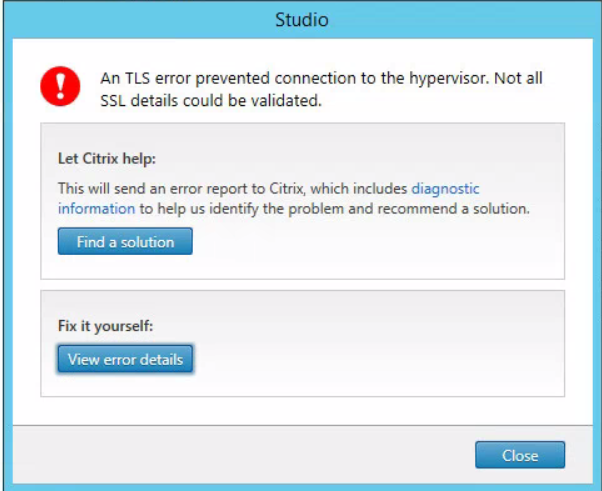The image size is (602, 491).
Task: Select the 'Fix it yourself:' heading
Action: 105,326
